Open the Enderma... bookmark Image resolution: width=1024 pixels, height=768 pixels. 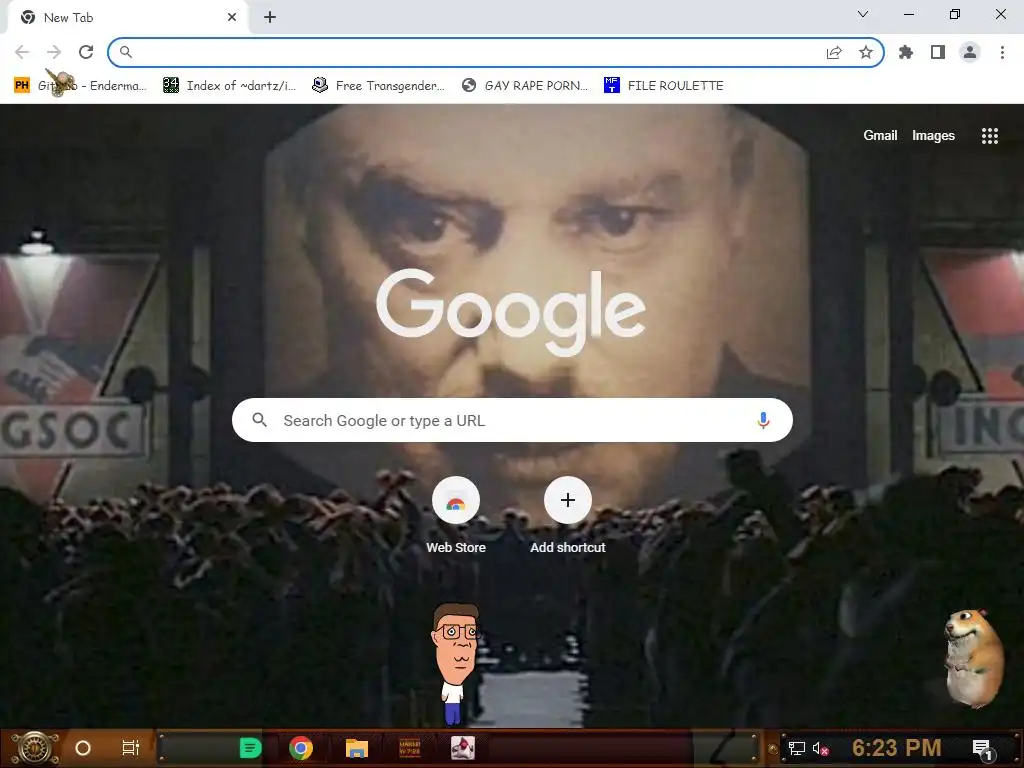(80, 86)
